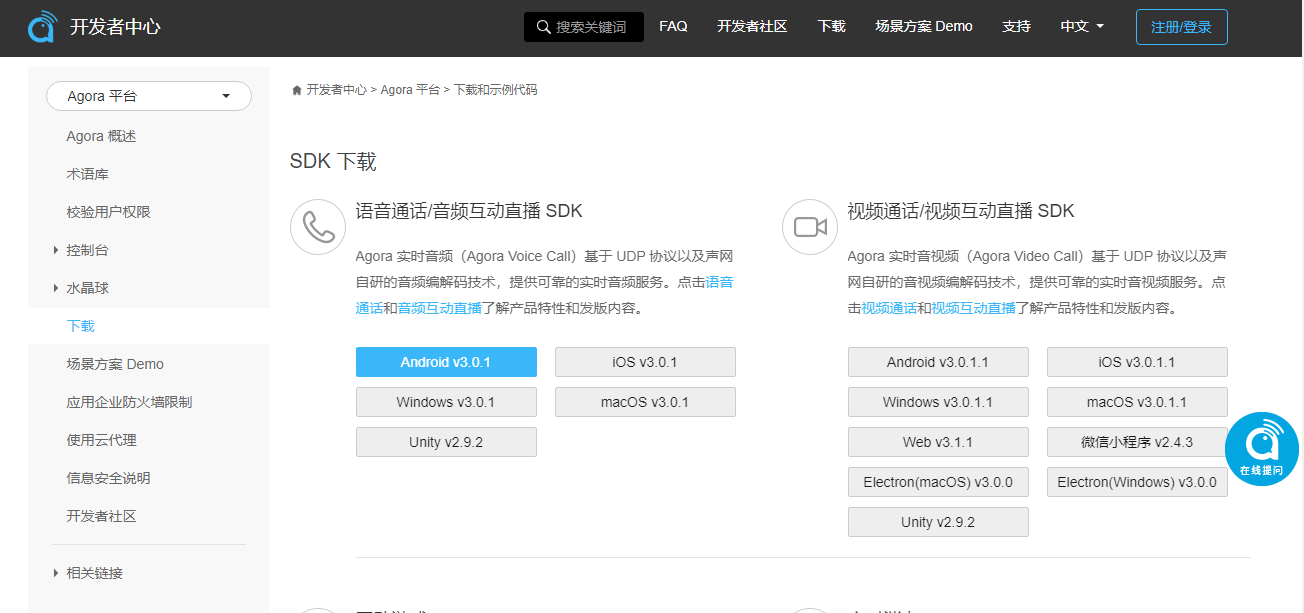Follow the 音频互动直播 link in voice description

440,308
